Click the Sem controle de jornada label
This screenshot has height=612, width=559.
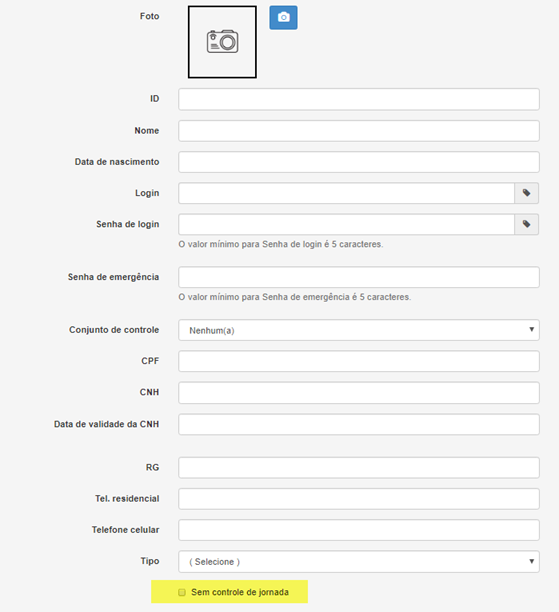pos(240,592)
